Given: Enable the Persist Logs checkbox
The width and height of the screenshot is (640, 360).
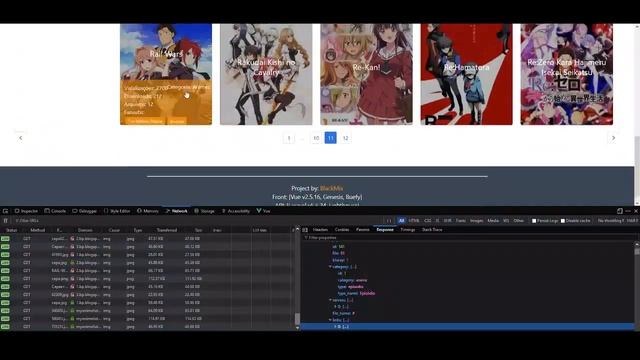Looking at the screenshot, I should [x=534, y=221].
